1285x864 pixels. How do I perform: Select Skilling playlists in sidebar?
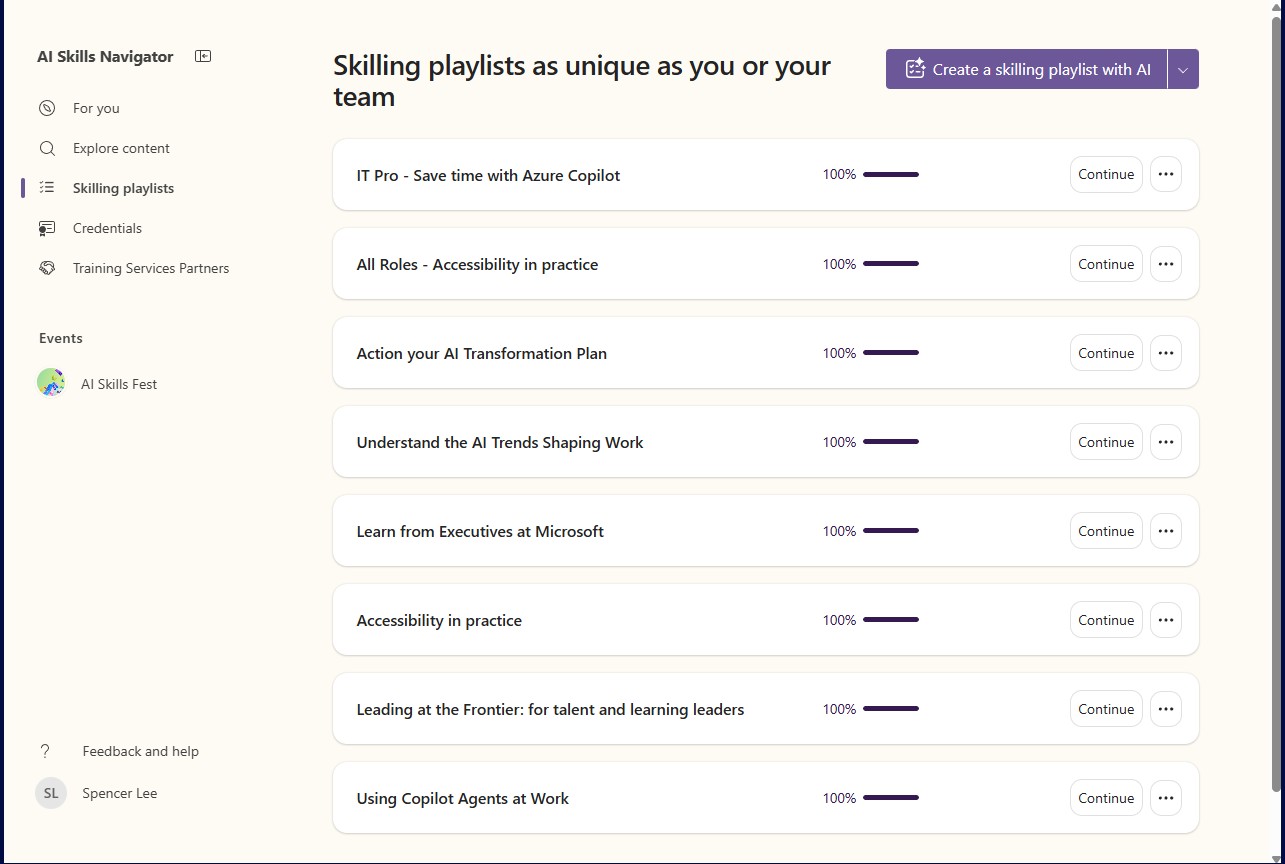tap(123, 188)
